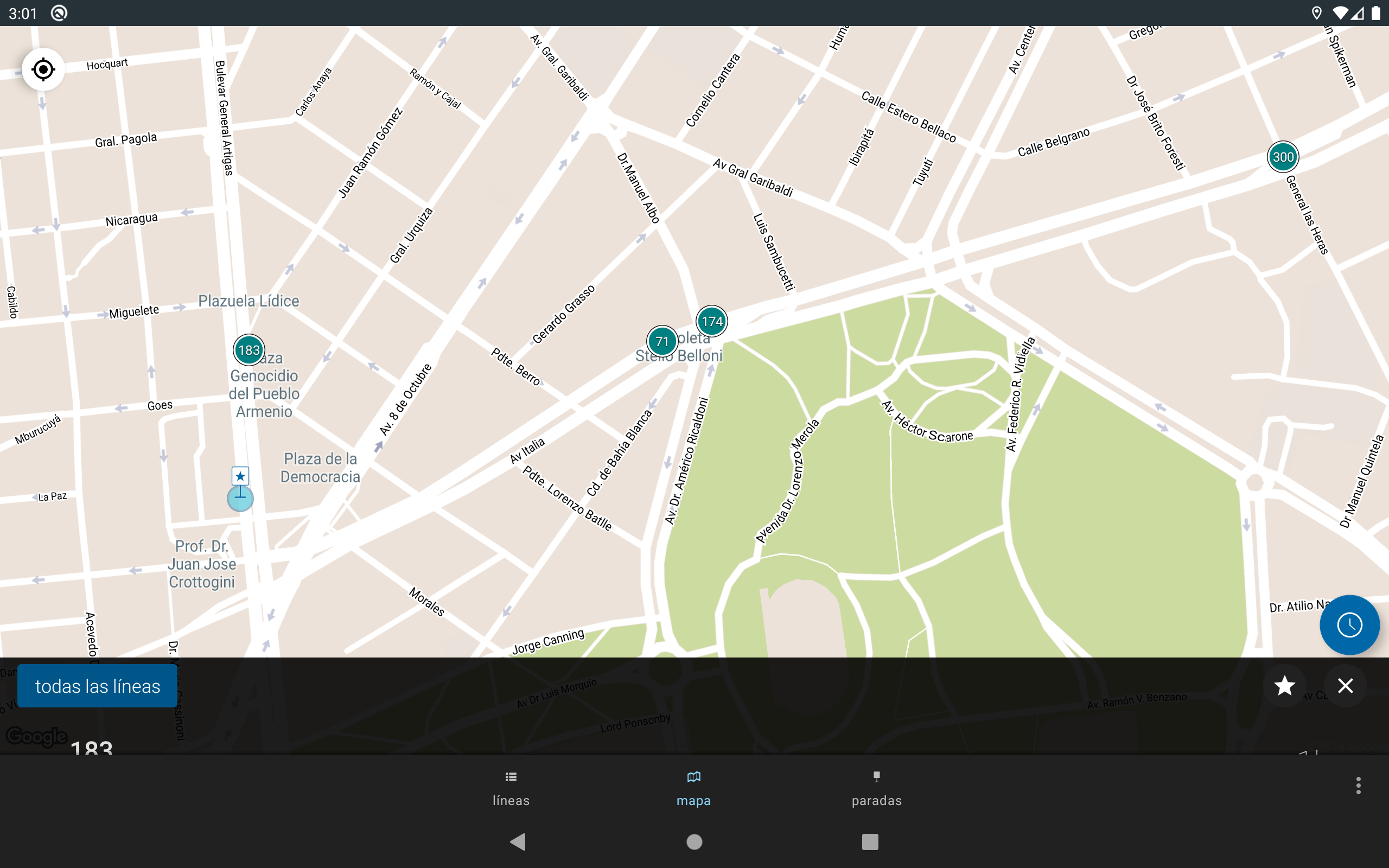Tap the 183 stop number heading

coord(92,748)
